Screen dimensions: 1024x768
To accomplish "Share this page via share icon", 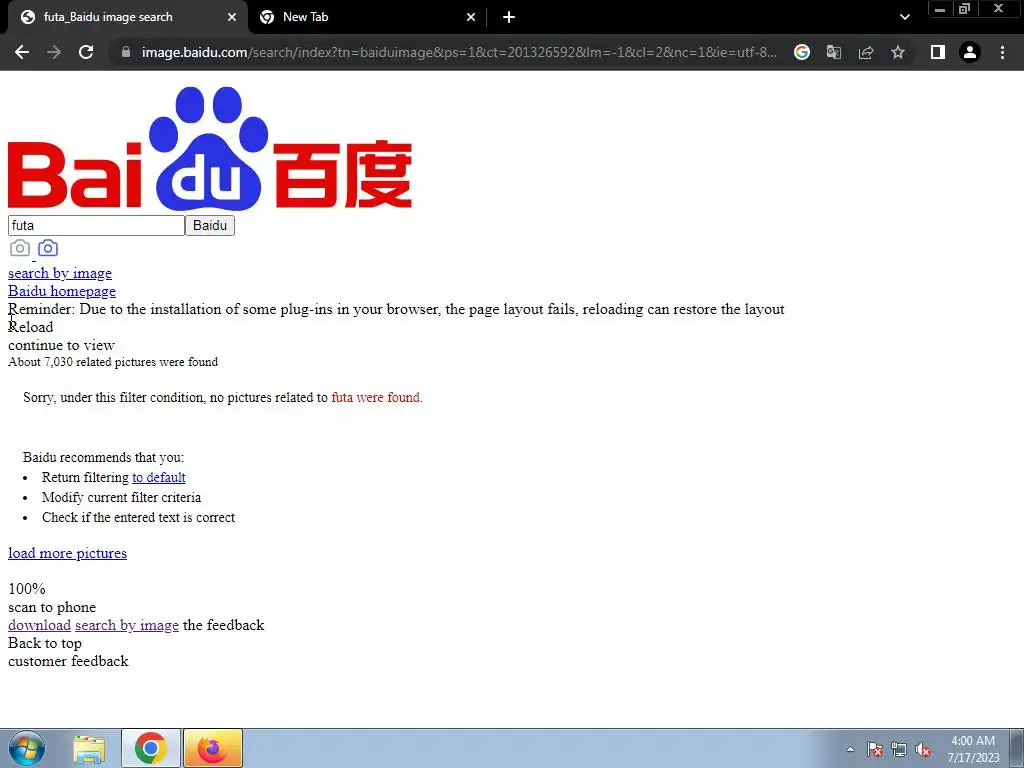I will pos(866,52).
